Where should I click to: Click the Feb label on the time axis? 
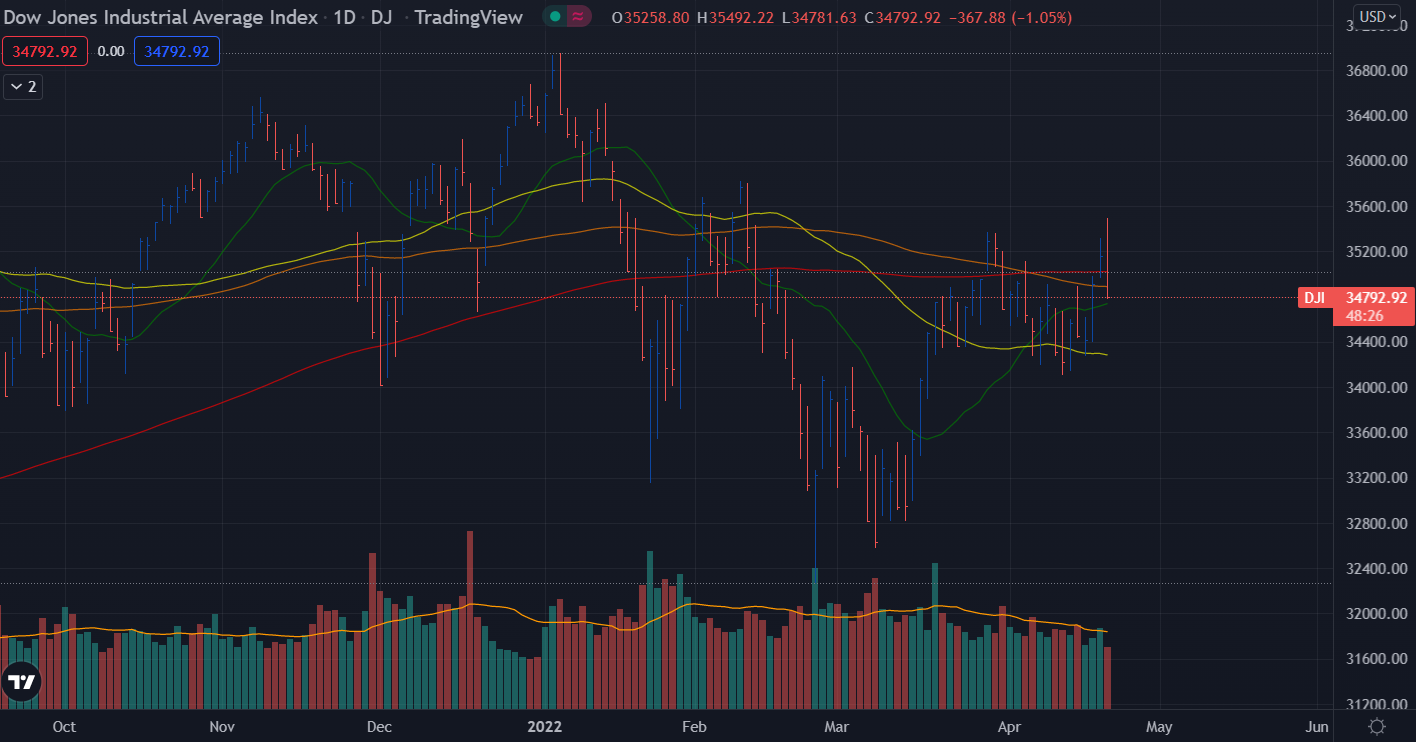[693, 727]
